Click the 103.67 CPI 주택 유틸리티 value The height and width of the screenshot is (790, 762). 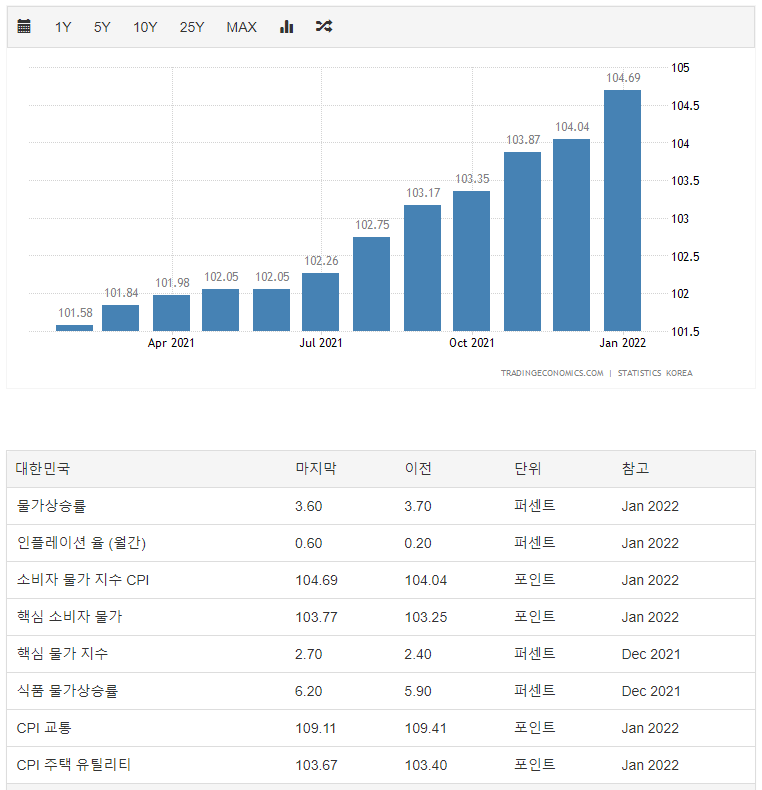pos(316,765)
